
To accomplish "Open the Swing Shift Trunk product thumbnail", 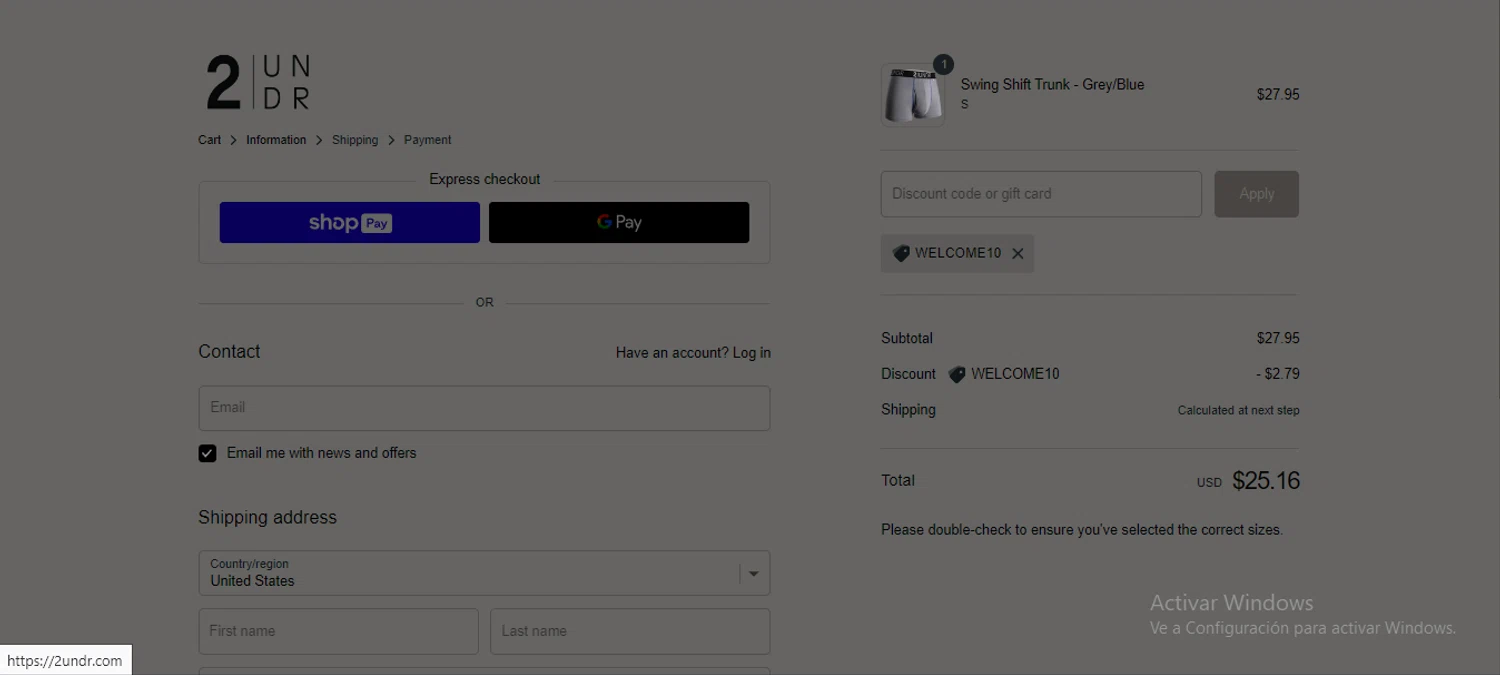I will [x=913, y=95].
